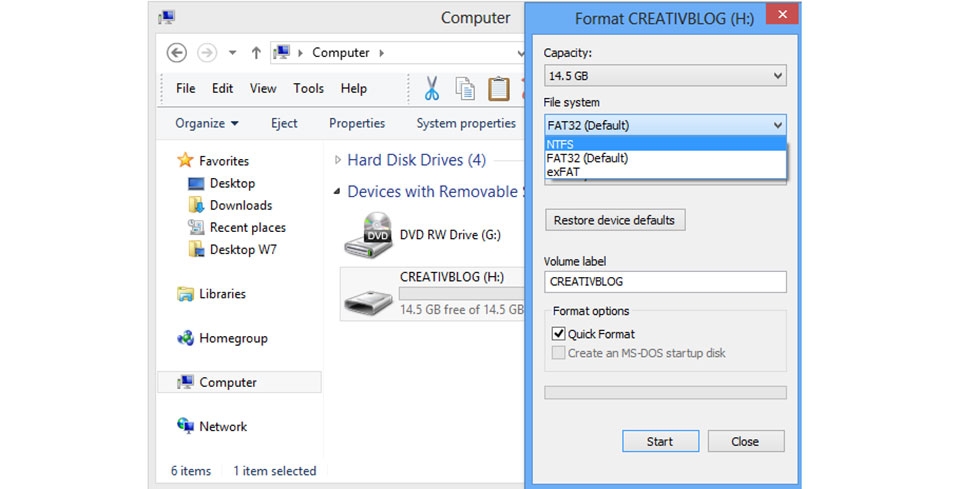Select the CREATIVBLOG (H:) drive icon
Viewport: 960px width, 489px height.
coord(368,302)
